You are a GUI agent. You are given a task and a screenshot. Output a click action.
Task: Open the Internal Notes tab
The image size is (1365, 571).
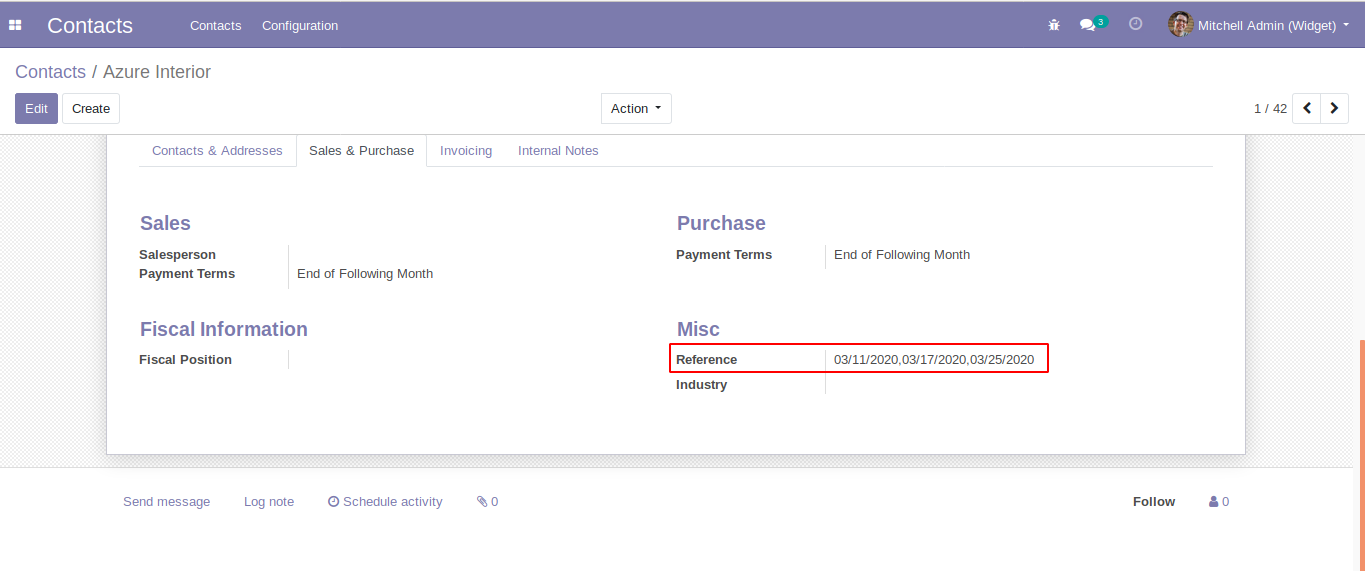(x=558, y=151)
